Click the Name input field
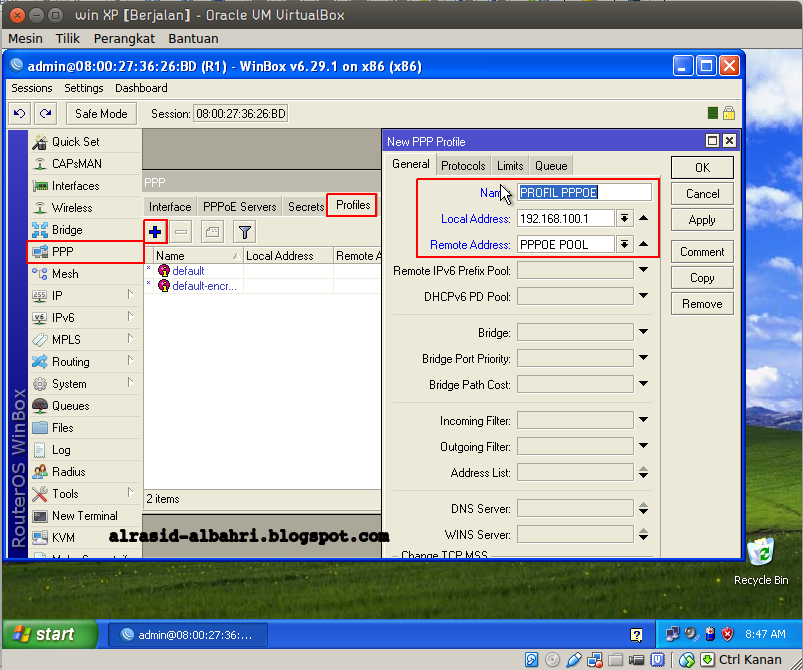 coord(584,193)
